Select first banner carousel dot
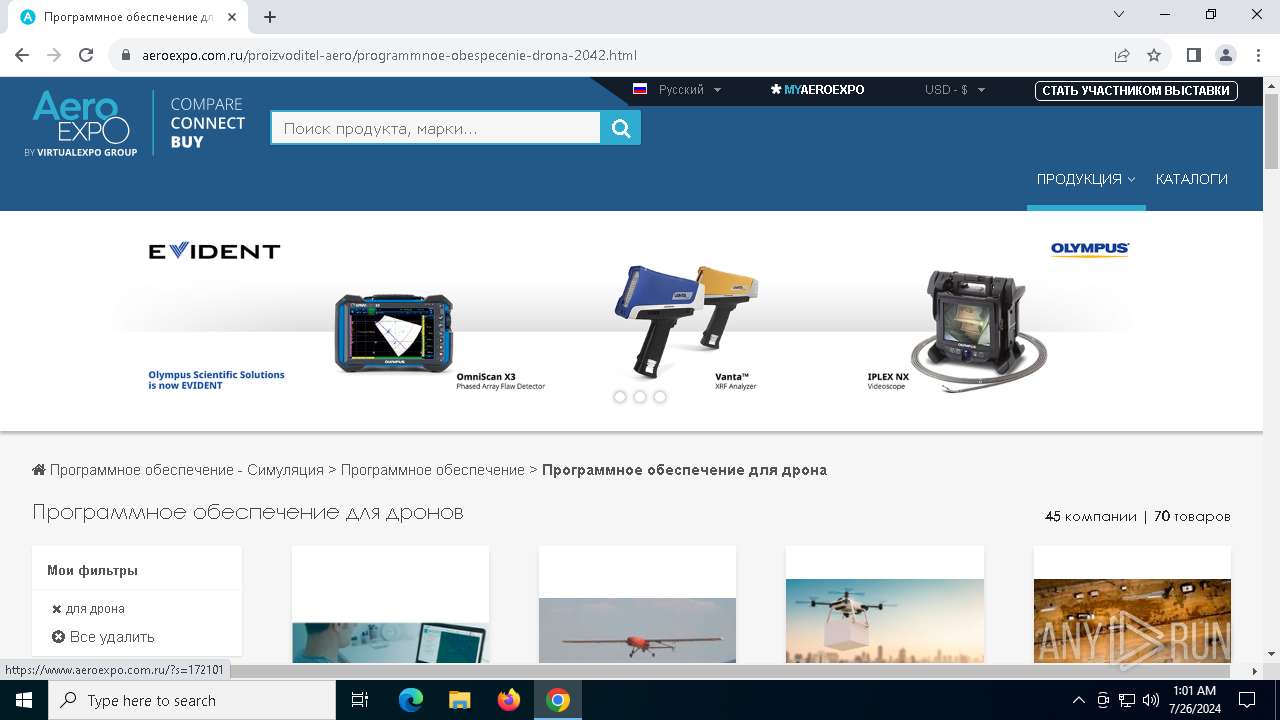 (x=620, y=397)
